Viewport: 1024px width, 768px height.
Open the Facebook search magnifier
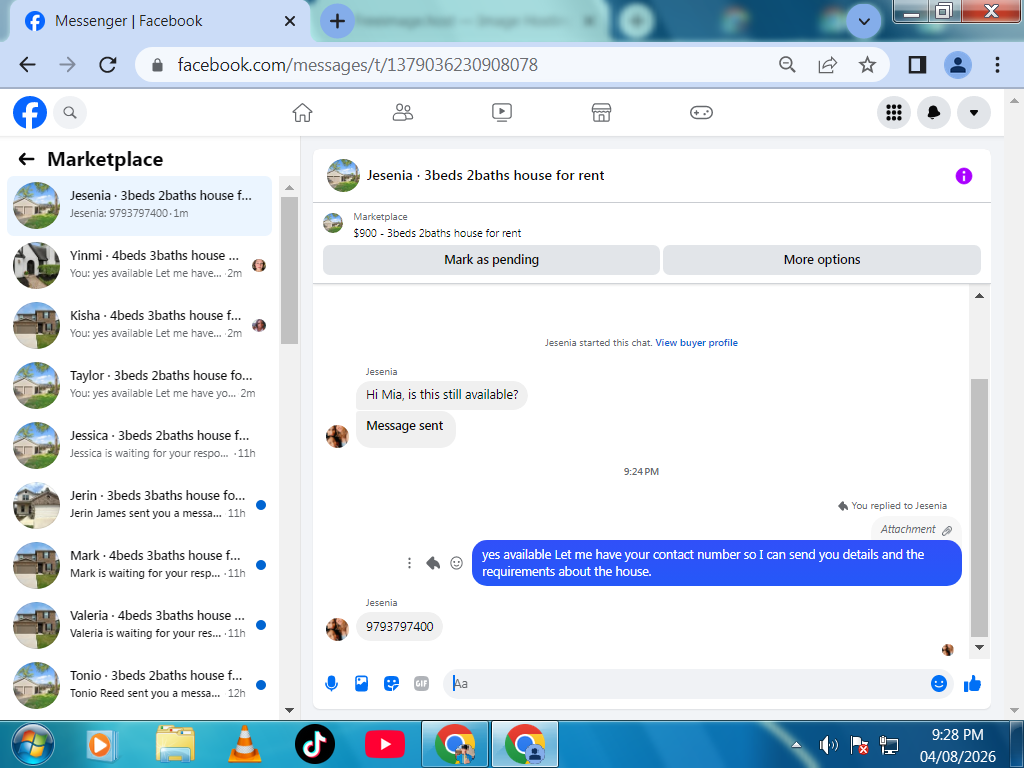(x=70, y=112)
